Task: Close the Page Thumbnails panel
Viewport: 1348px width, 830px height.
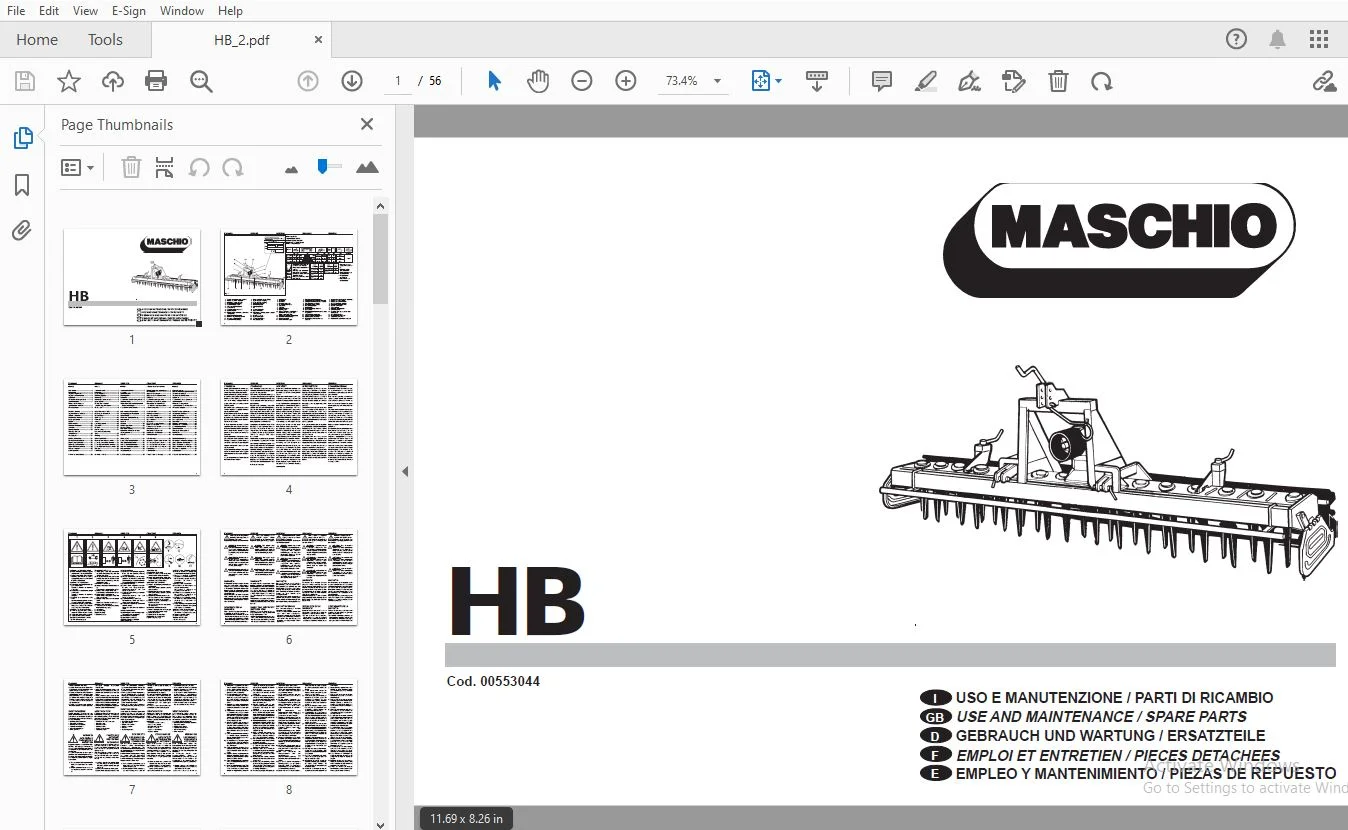Action: pos(367,124)
